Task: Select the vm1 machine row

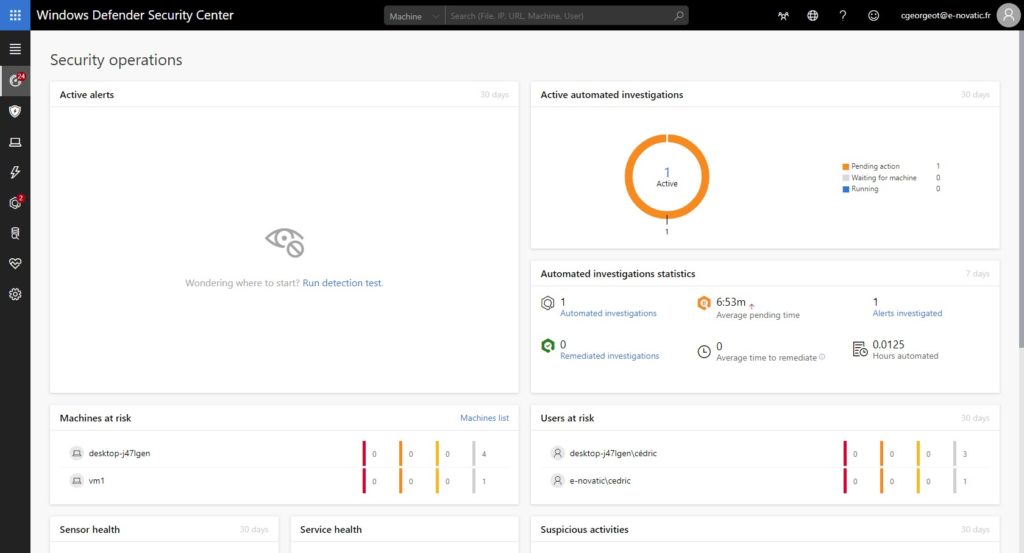Action: [x=284, y=481]
